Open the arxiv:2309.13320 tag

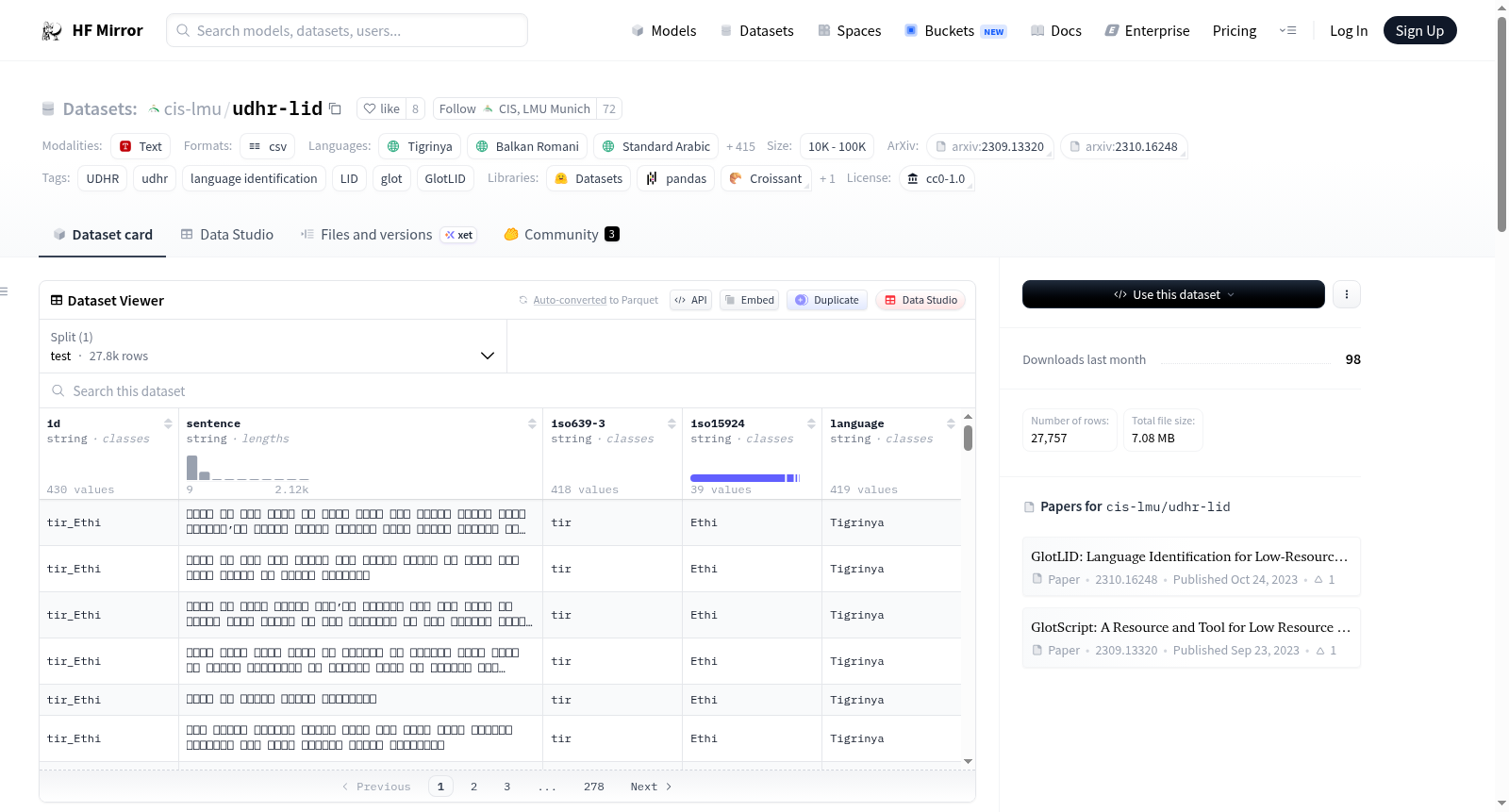(990, 146)
